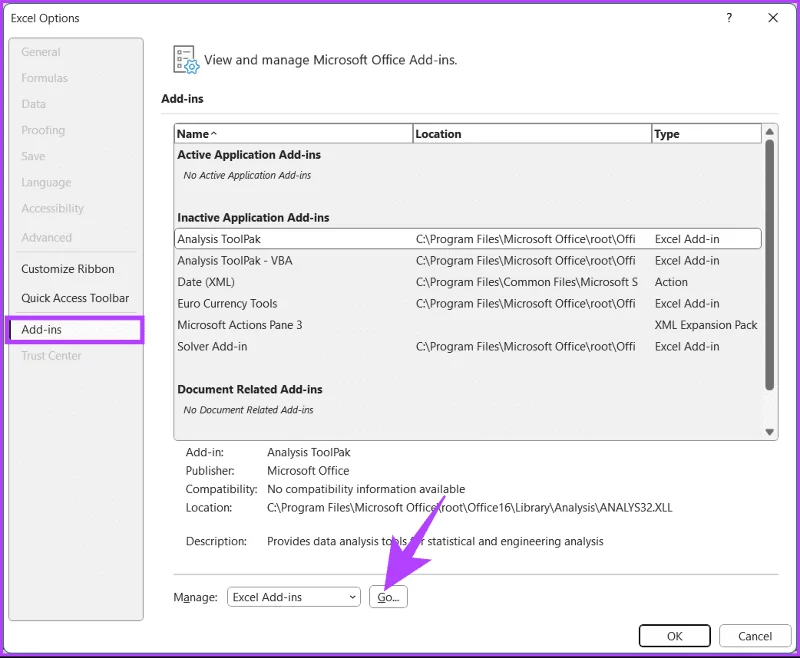Click the Add-ins gear list icon
The image size is (800, 658).
click(186, 60)
